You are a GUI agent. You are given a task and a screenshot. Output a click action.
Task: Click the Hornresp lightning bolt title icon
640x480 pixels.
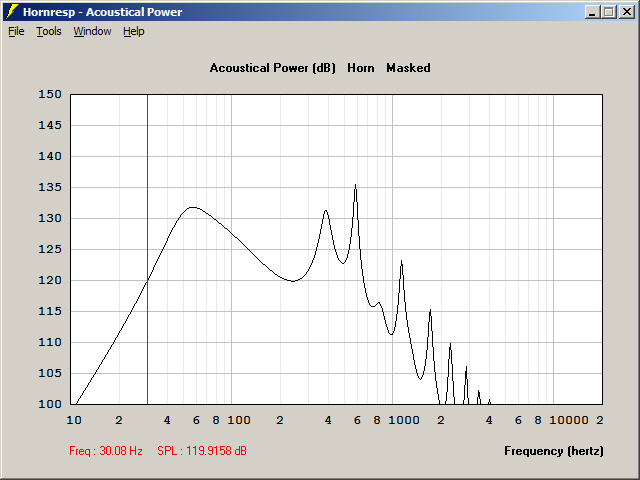[12, 12]
